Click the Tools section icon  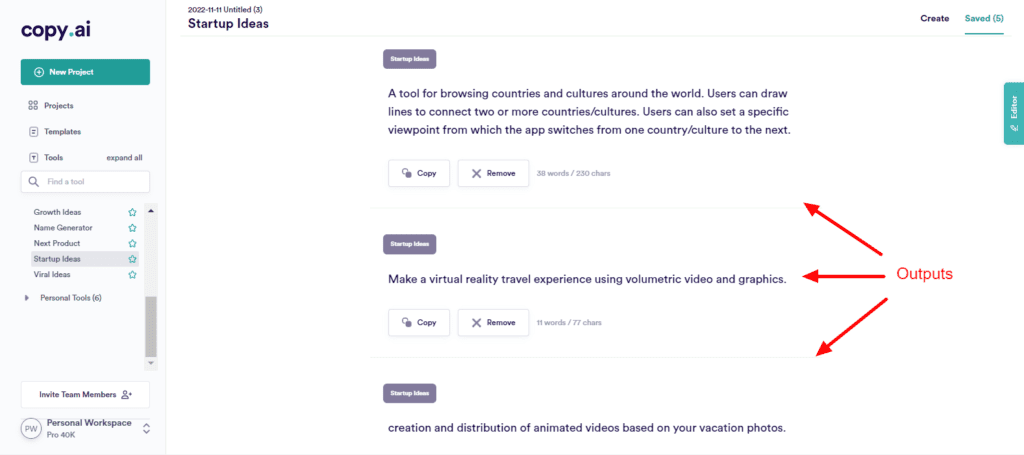pos(33,157)
